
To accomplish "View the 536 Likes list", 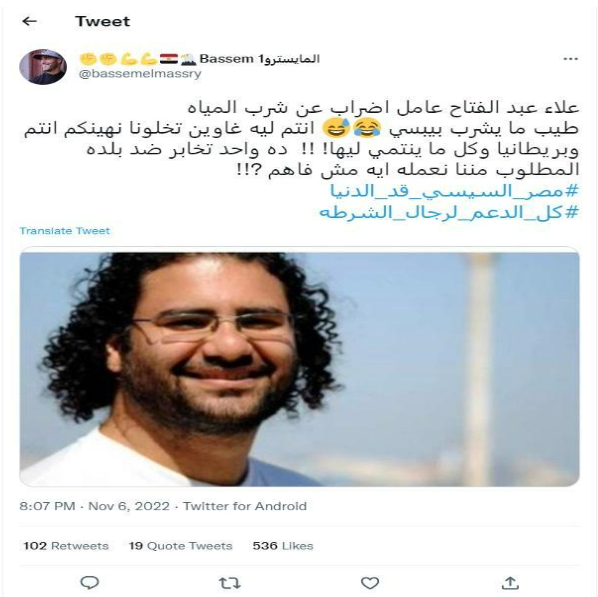I will click(283, 546).
